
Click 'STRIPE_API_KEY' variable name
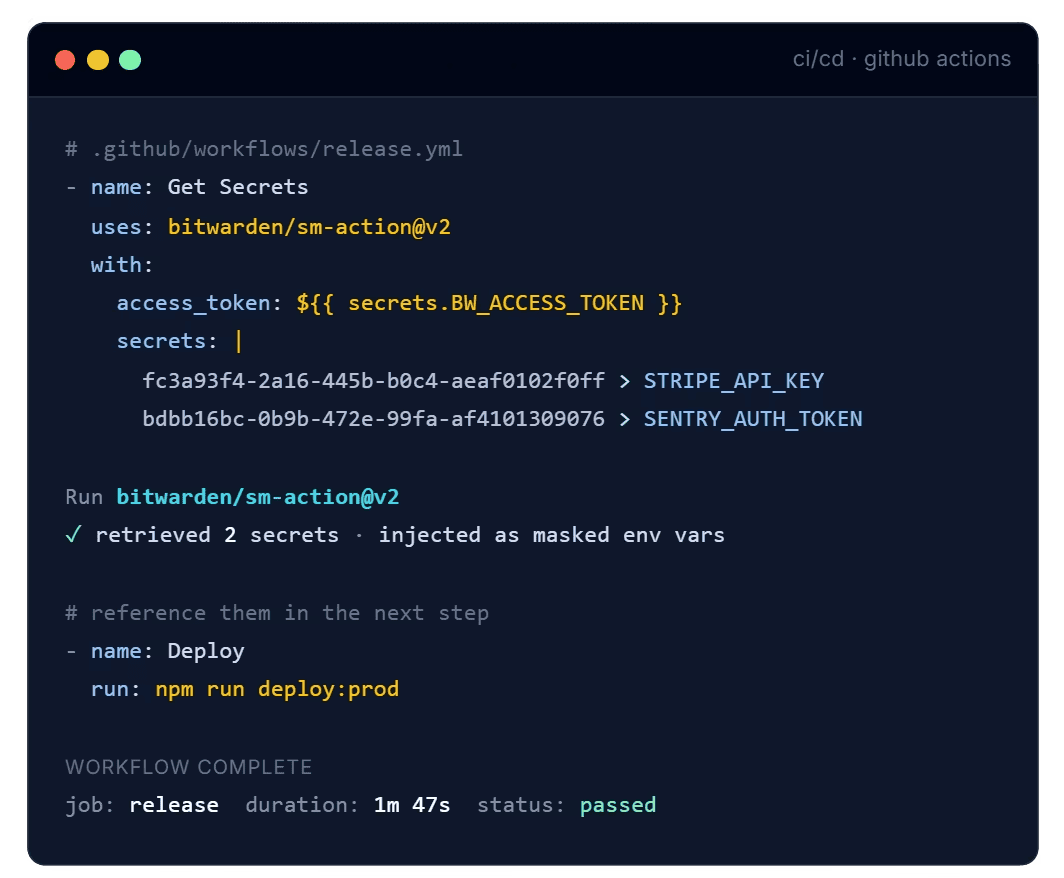pos(734,381)
